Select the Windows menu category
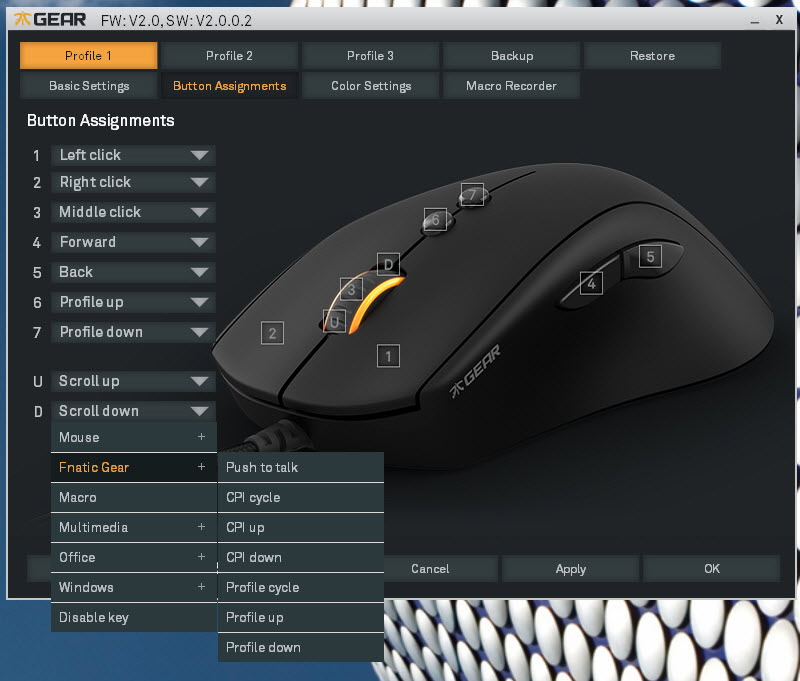Image resolution: width=800 pixels, height=681 pixels. coord(134,587)
